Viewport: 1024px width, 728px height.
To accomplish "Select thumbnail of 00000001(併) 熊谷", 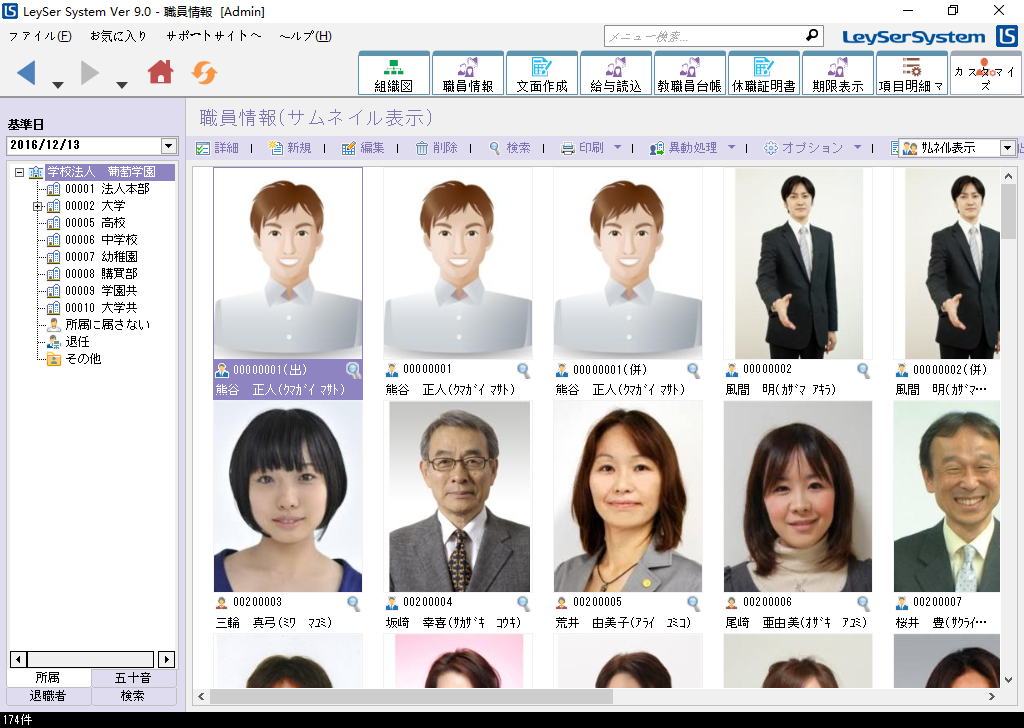I will 628,264.
